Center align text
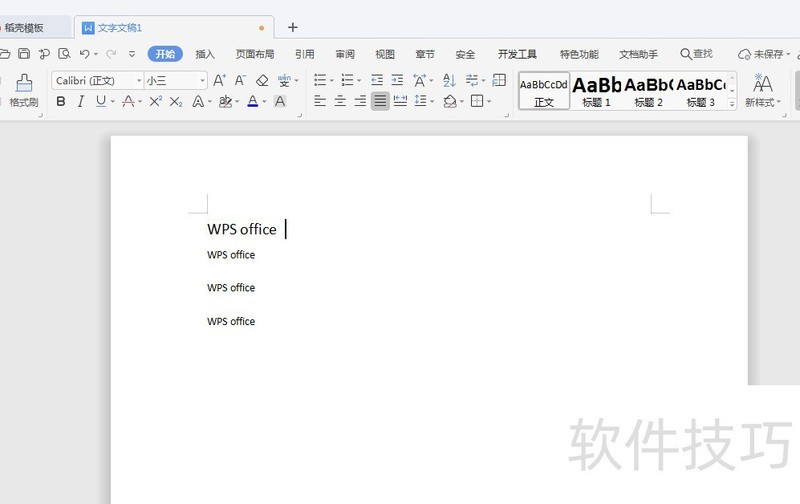 coord(340,101)
